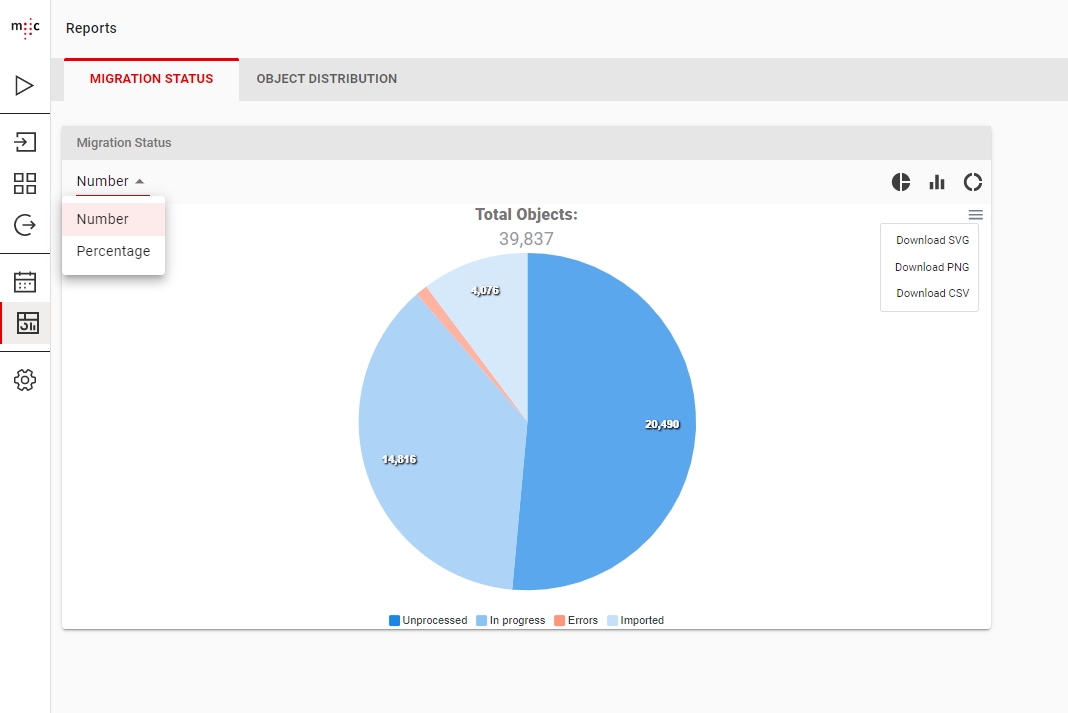This screenshot has width=1068, height=713.
Task: Select Percentage from the dropdown list
Action: [x=113, y=251]
